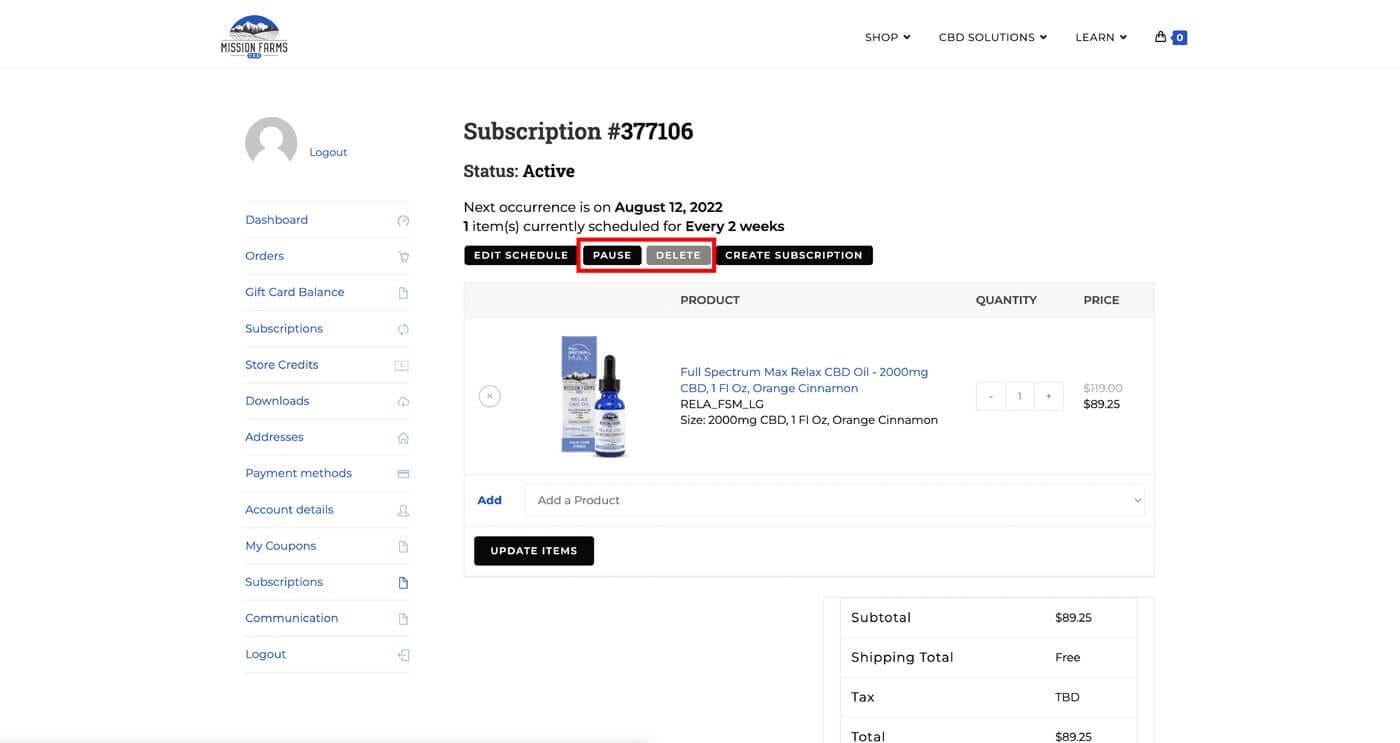Decrease quantity with the minus button
1400x743 pixels.
(991, 396)
